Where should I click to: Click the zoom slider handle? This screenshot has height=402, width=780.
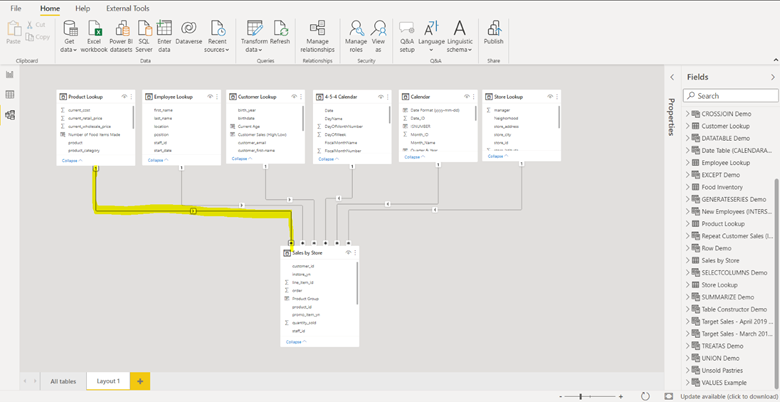[581, 396]
